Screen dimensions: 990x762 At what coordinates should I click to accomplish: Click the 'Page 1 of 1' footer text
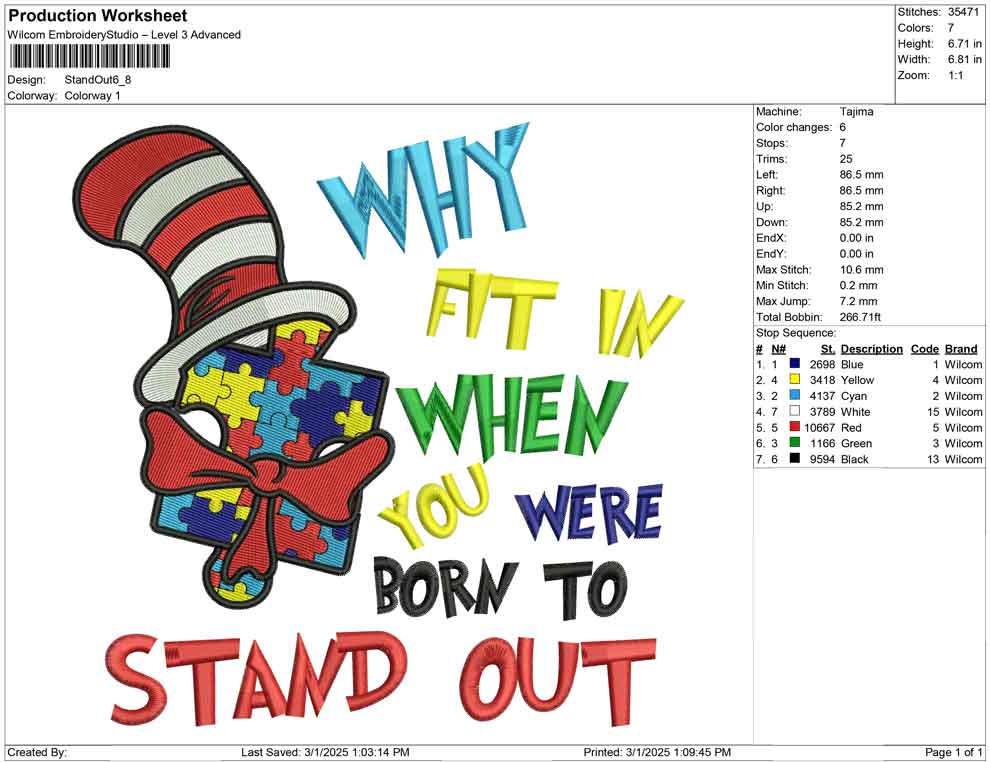(953, 752)
